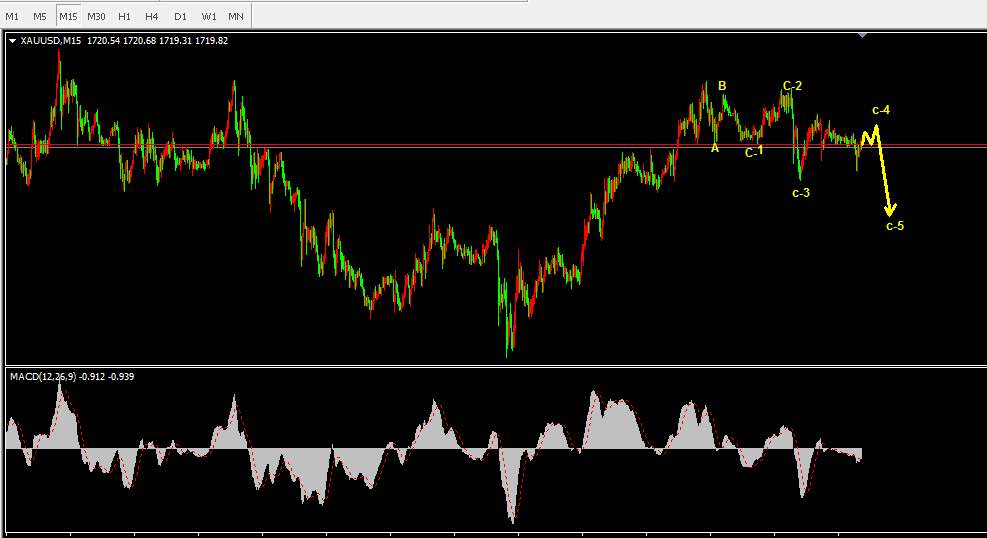Viewport: 987px width, 538px height.
Task: Select the yellow c-4 label
Action: [881, 110]
